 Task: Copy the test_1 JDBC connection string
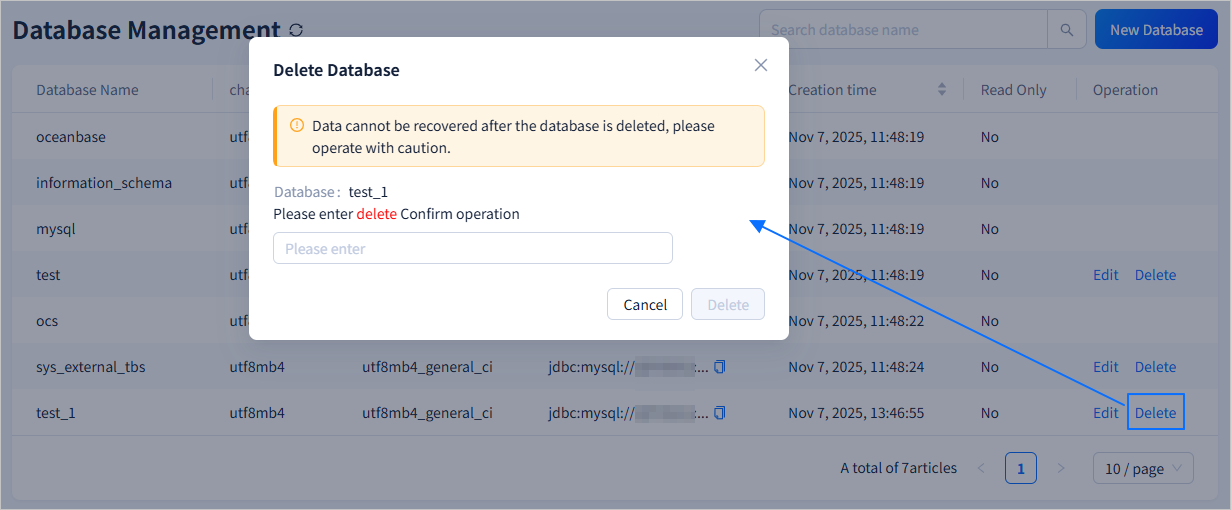[720, 413]
